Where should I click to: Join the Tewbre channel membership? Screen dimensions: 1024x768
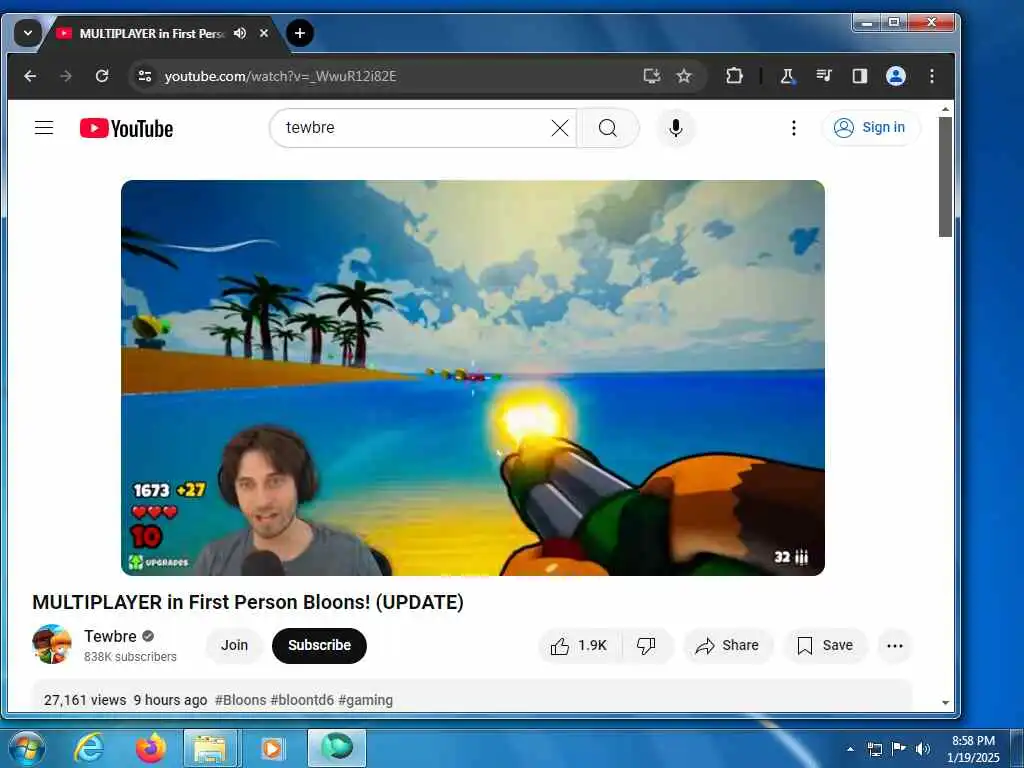pos(234,645)
